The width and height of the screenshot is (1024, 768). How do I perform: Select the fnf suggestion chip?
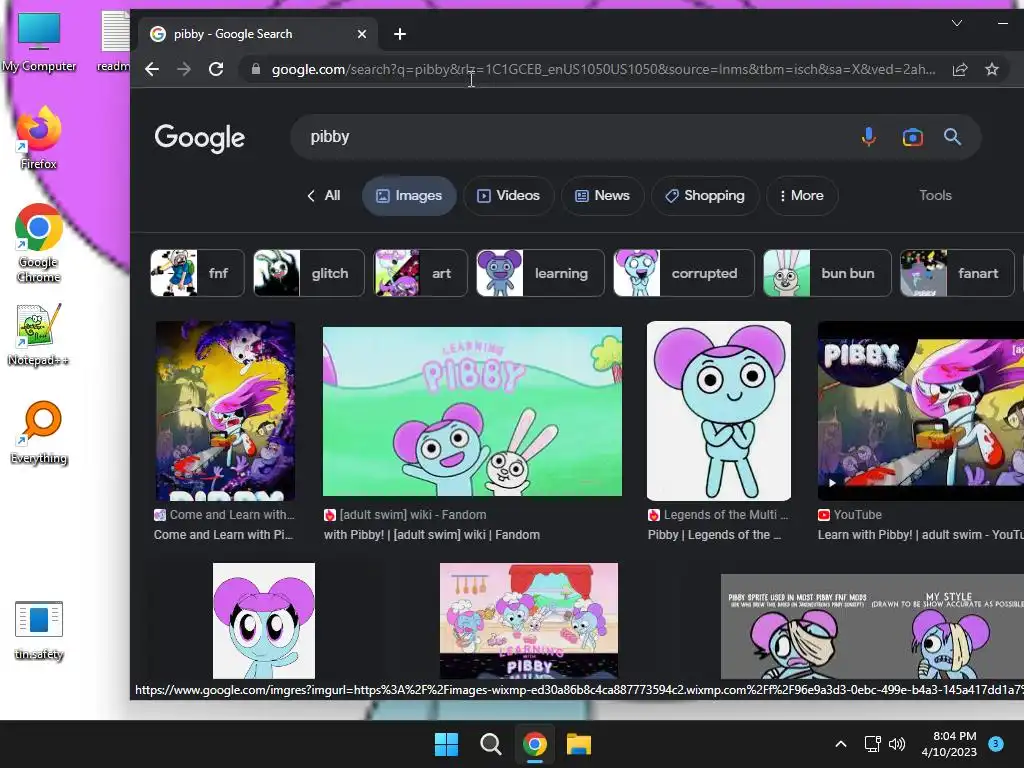click(x=197, y=273)
